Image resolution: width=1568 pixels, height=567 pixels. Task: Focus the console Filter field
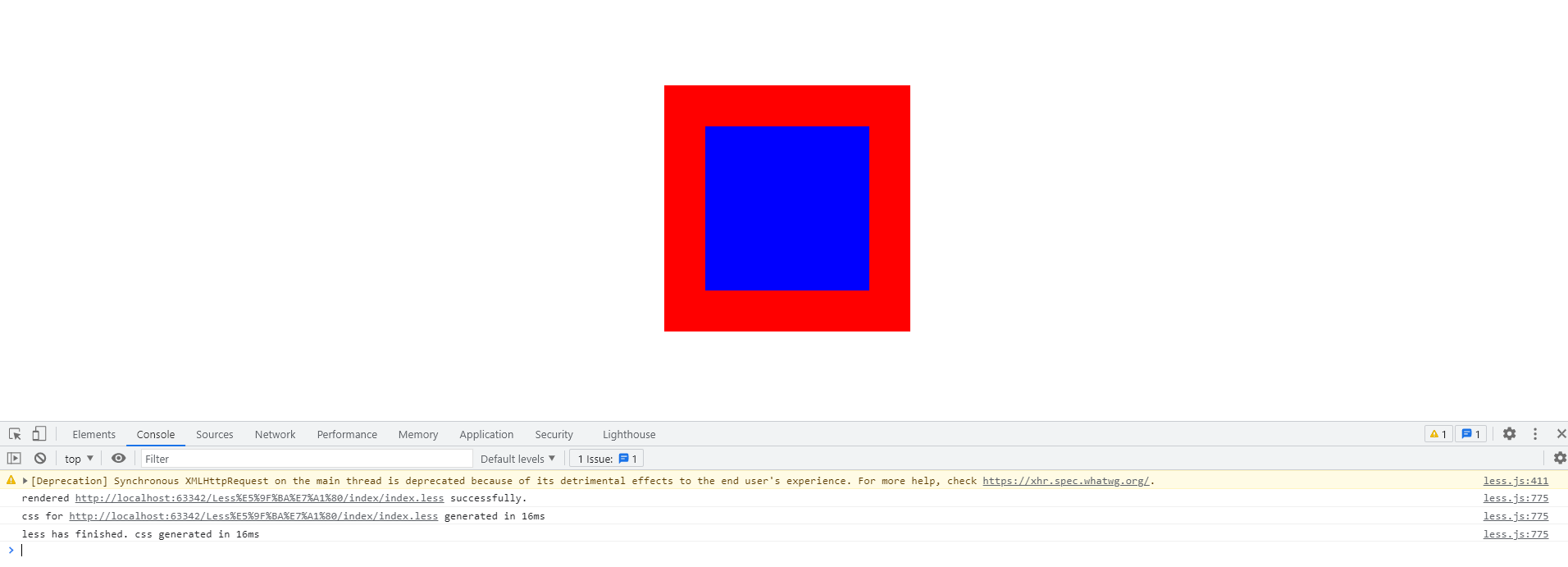click(x=307, y=459)
